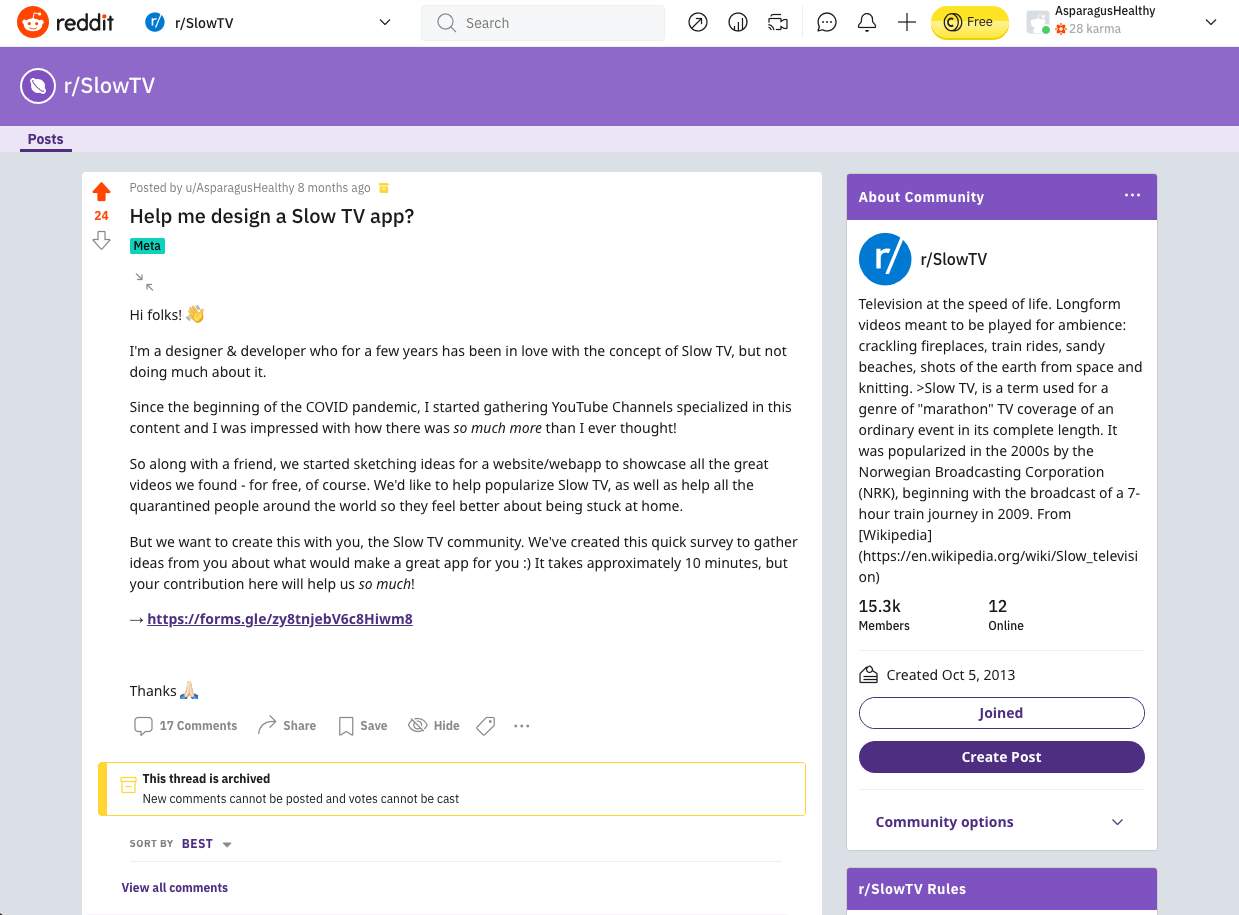Open the About Community three-dot menu
1239x915 pixels.
[1132, 196]
